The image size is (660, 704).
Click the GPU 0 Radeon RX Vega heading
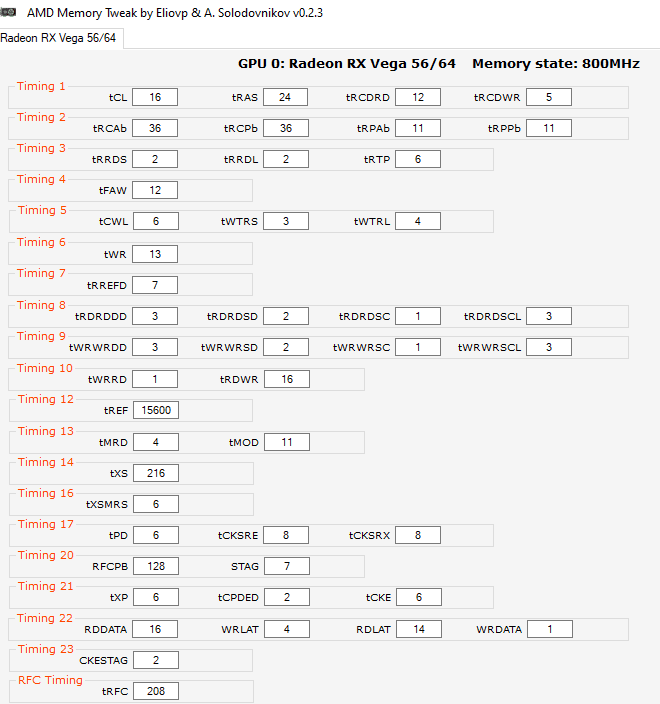pyautogui.click(x=347, y=64)
